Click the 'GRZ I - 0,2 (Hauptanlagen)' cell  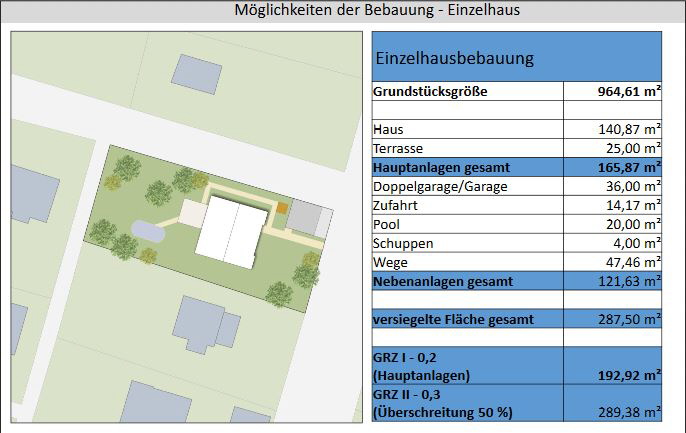(x=468, y=366)
